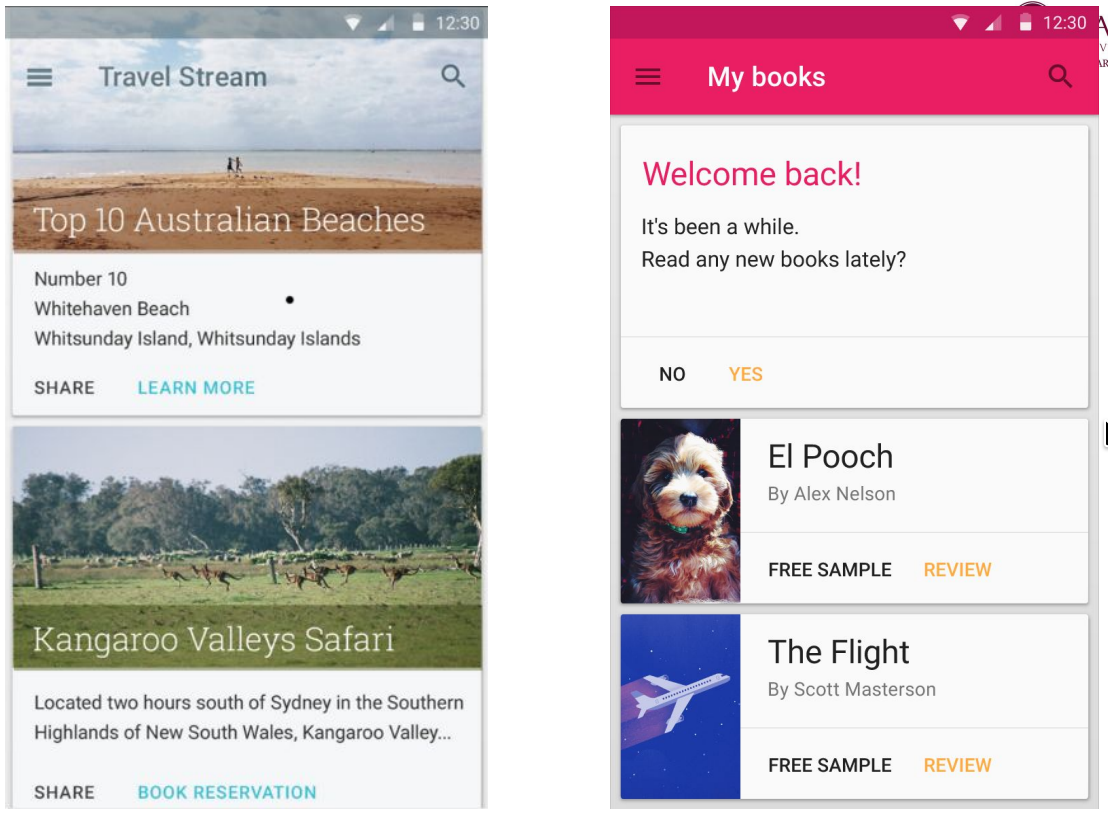
Task: Tap search icon in My books
Action: point(1060,76)
